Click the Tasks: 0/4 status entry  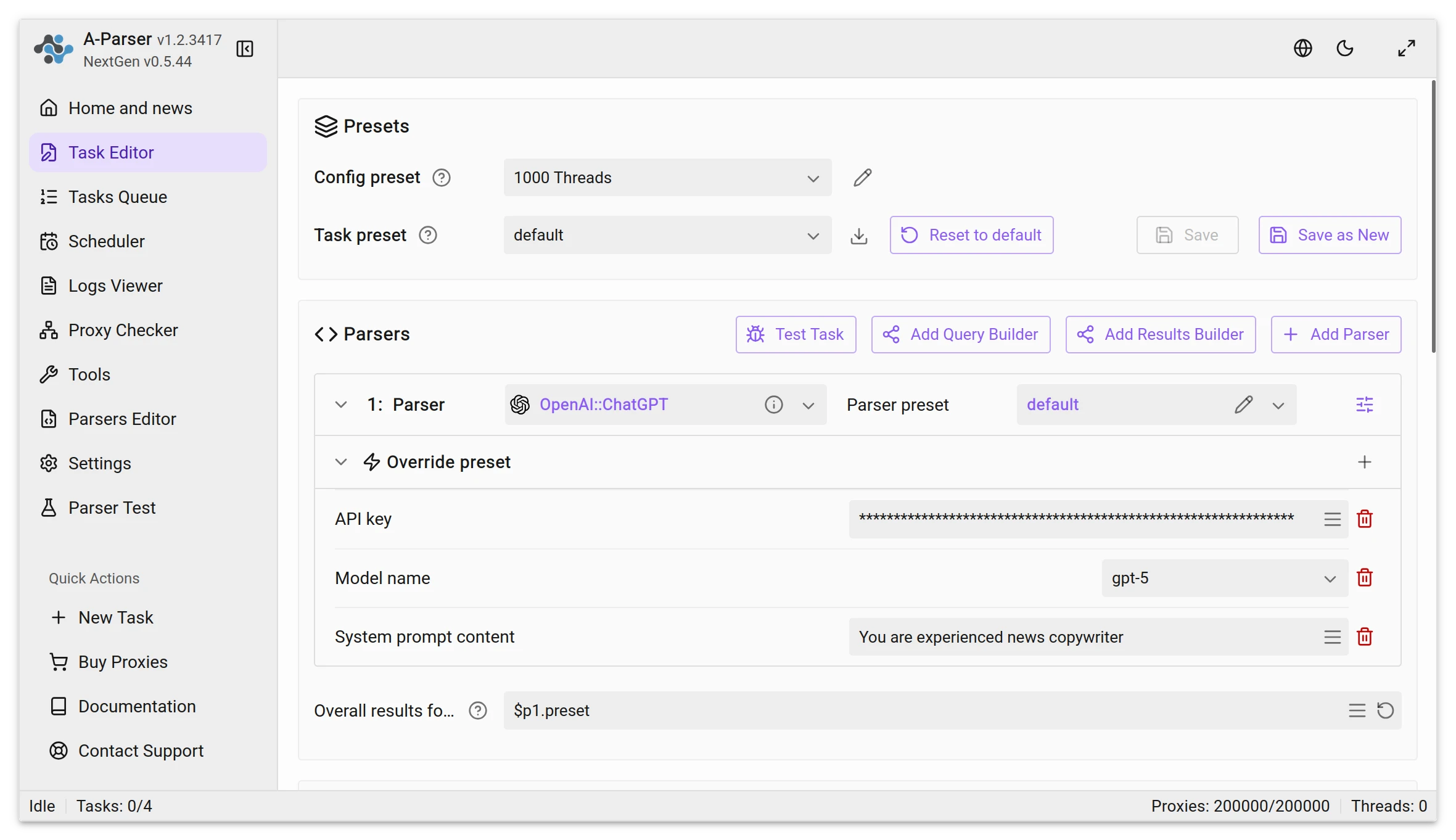pos(114,806)
